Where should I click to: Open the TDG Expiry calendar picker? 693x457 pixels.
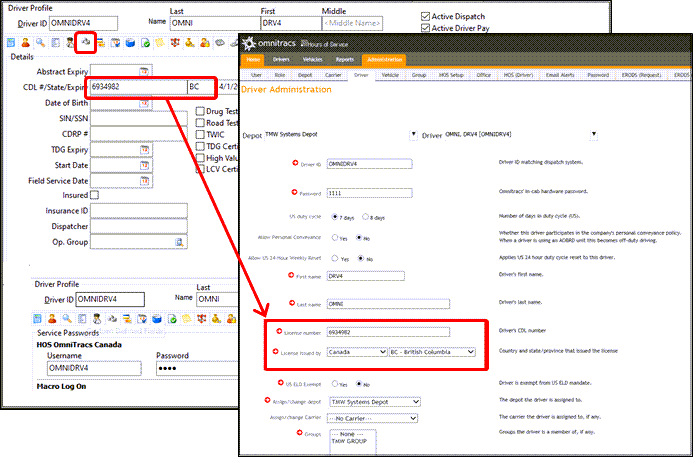coord(144,149)
